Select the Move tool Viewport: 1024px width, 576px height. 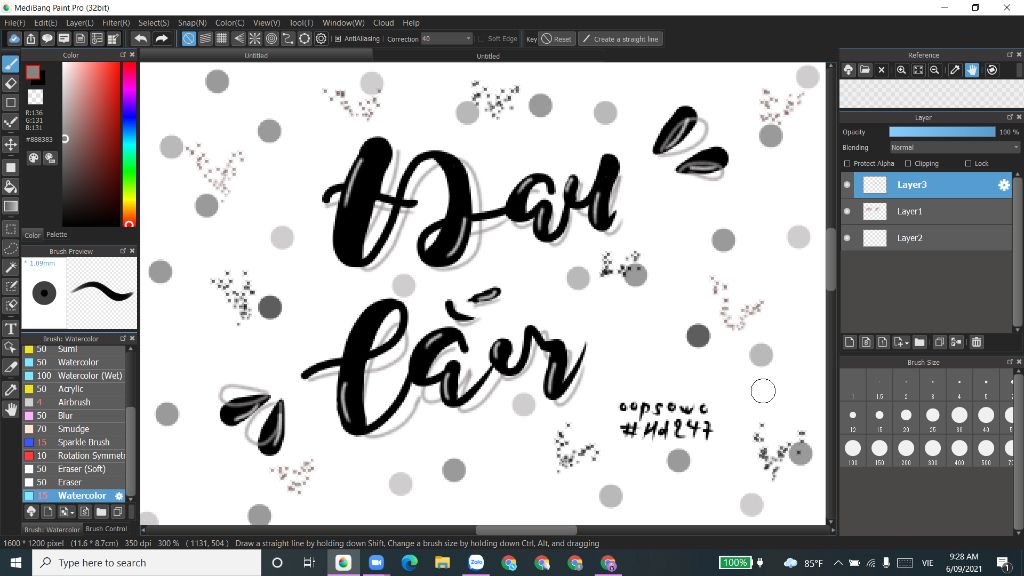pyautogui.click(x=10, y=144)
